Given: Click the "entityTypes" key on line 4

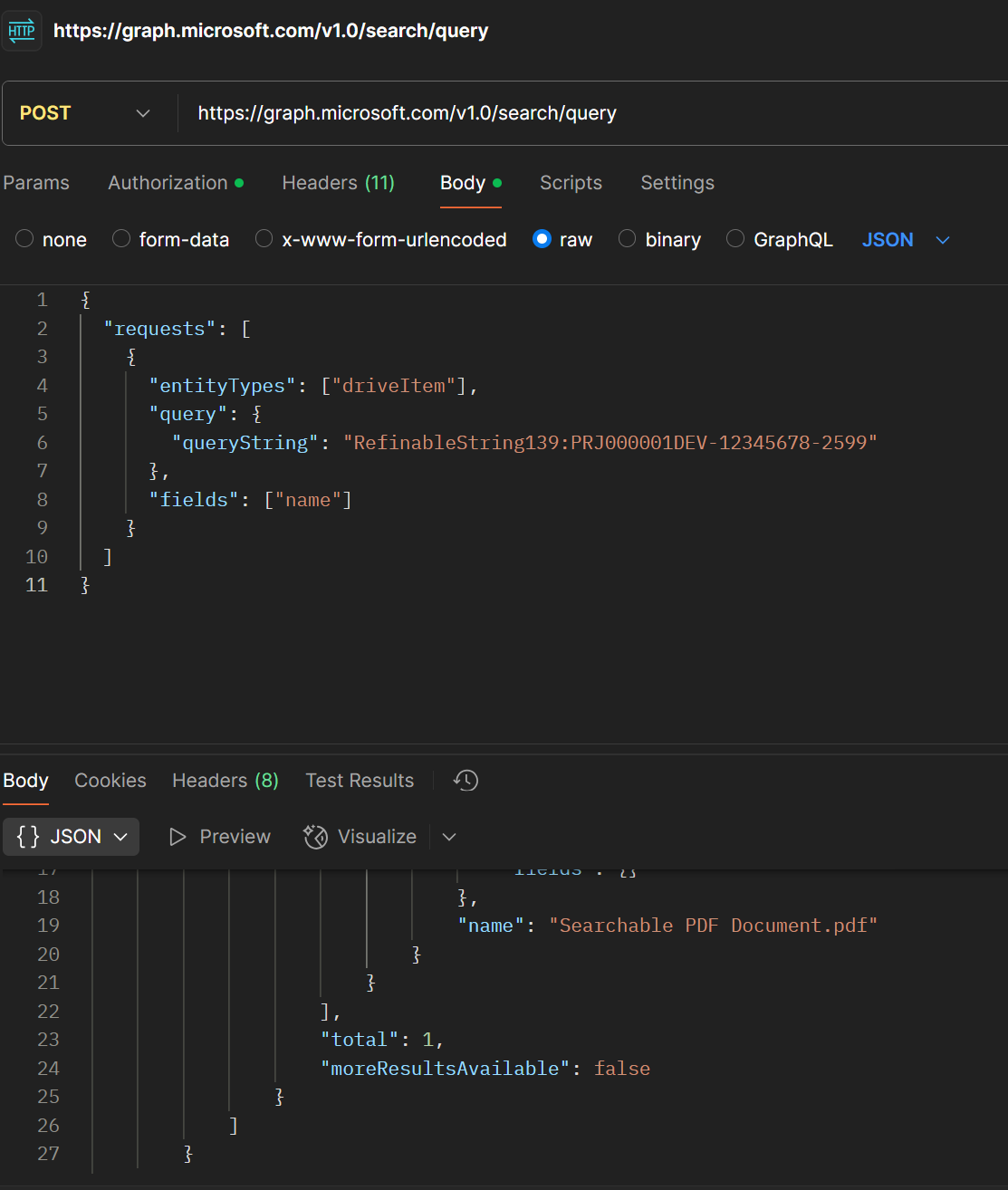Looking at the screenshot, I should click(223, 386).
